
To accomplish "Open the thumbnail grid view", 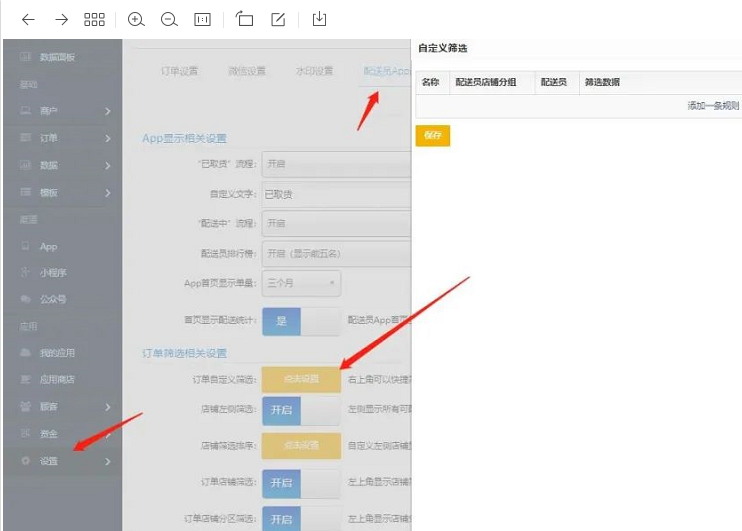I will click(94, 19).
